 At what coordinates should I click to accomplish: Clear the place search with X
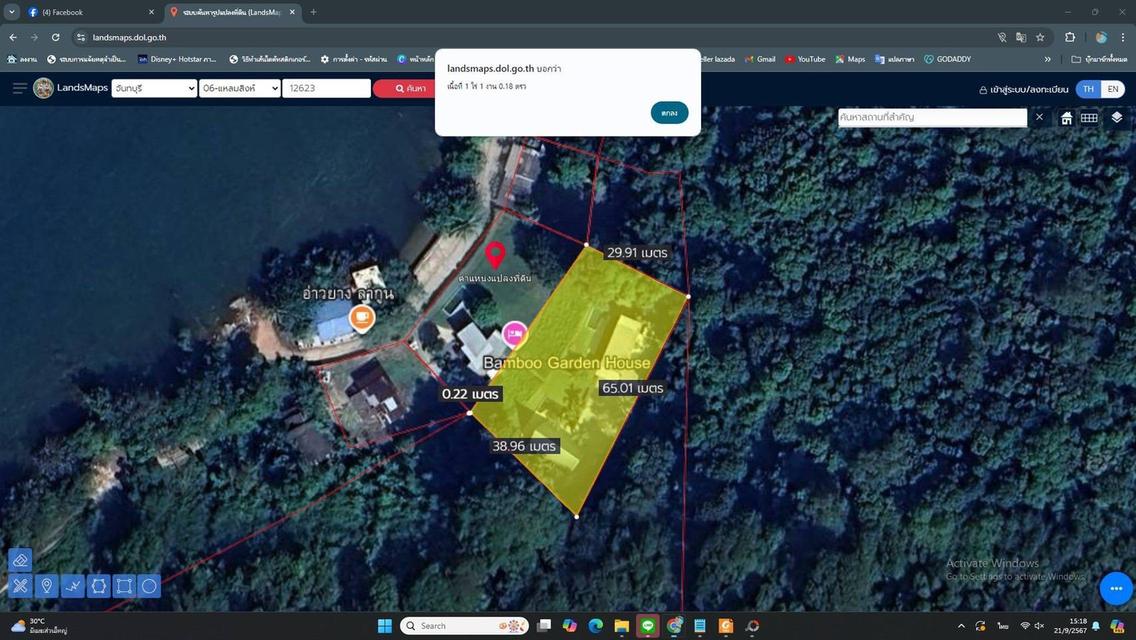coord(1039,117)
